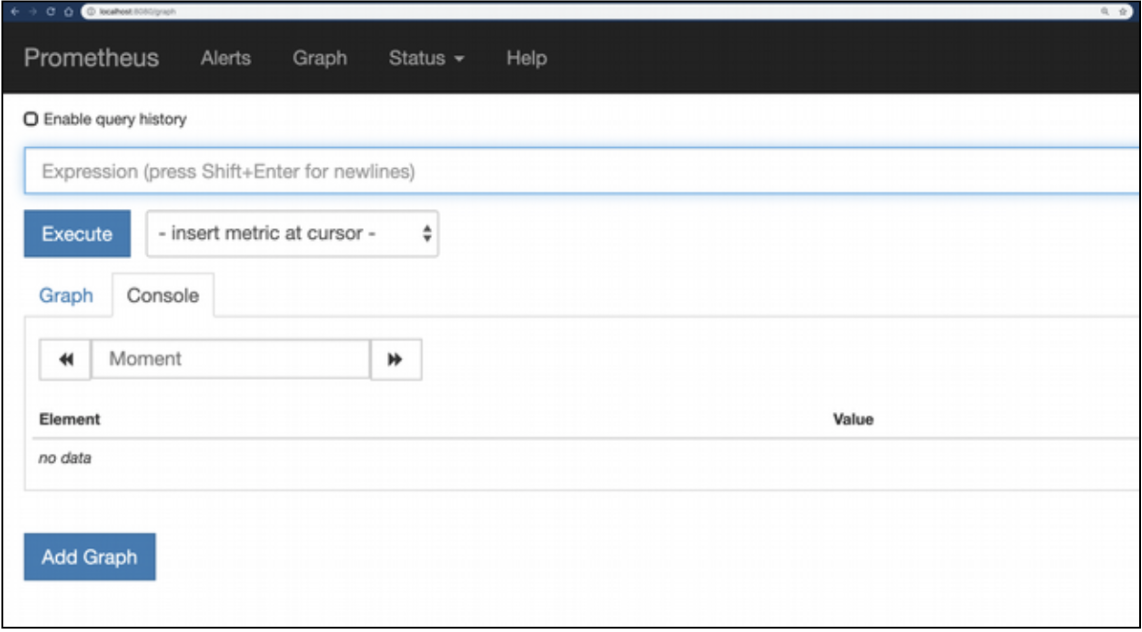Open the insert metric at cursor dropdown

[292, 234]
